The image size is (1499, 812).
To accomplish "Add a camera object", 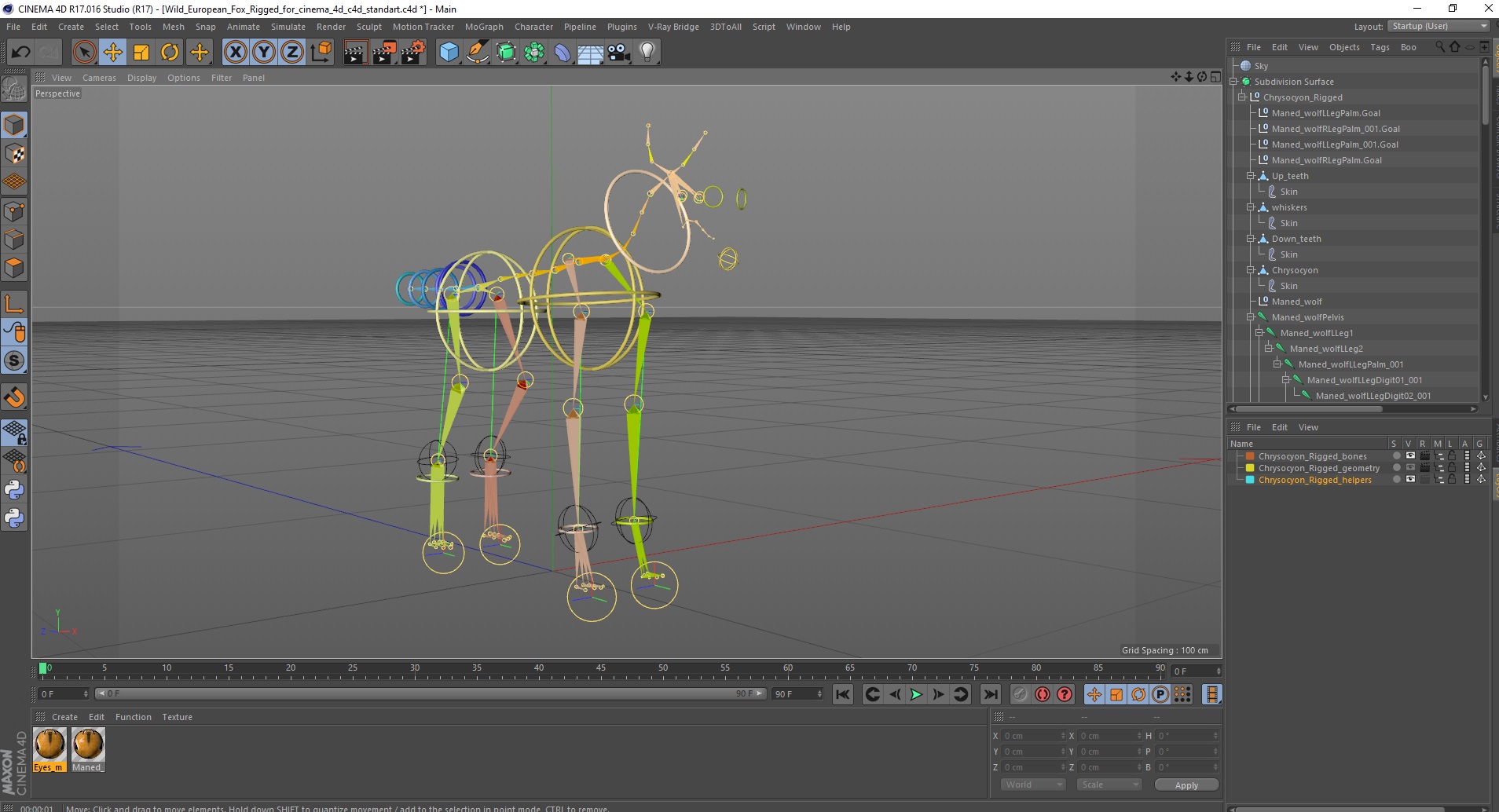I will pos(619,53).
